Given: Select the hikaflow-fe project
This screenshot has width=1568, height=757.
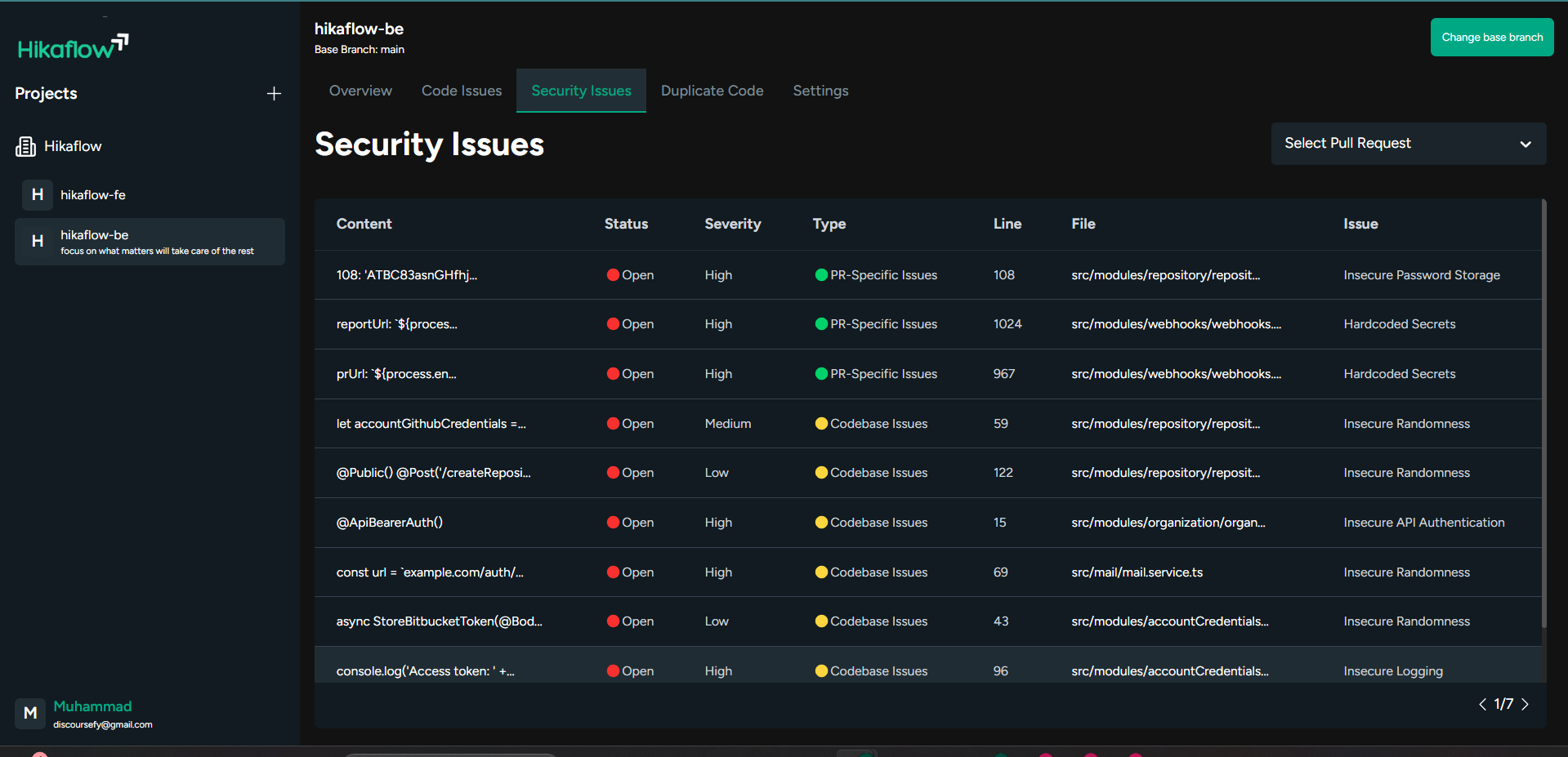Looking at the screenshot, I should pos(93,195).
